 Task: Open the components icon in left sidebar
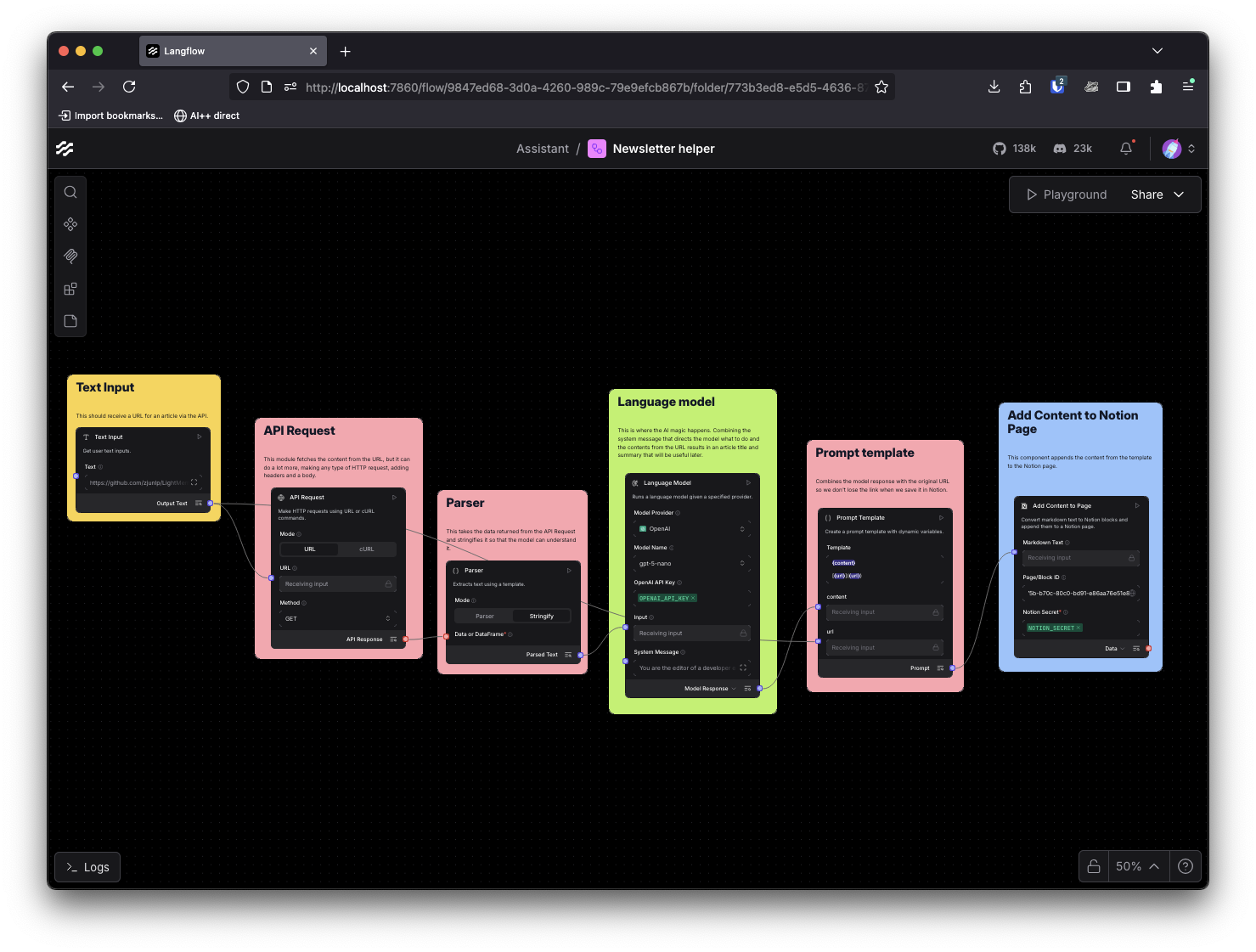point(70,224)
